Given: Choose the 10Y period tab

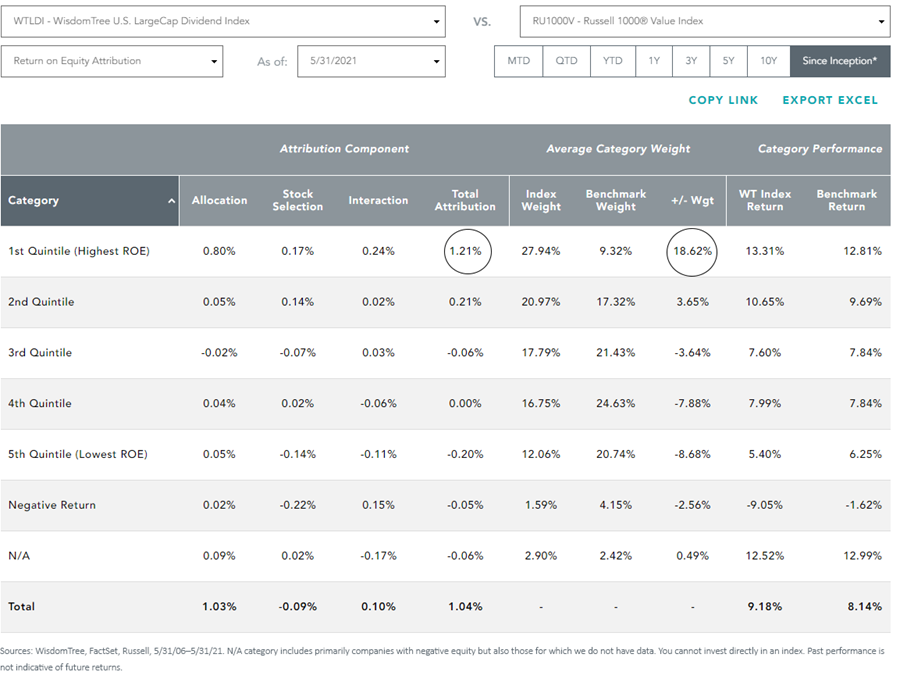Looking at the screenshot, I should click(769, 61).
